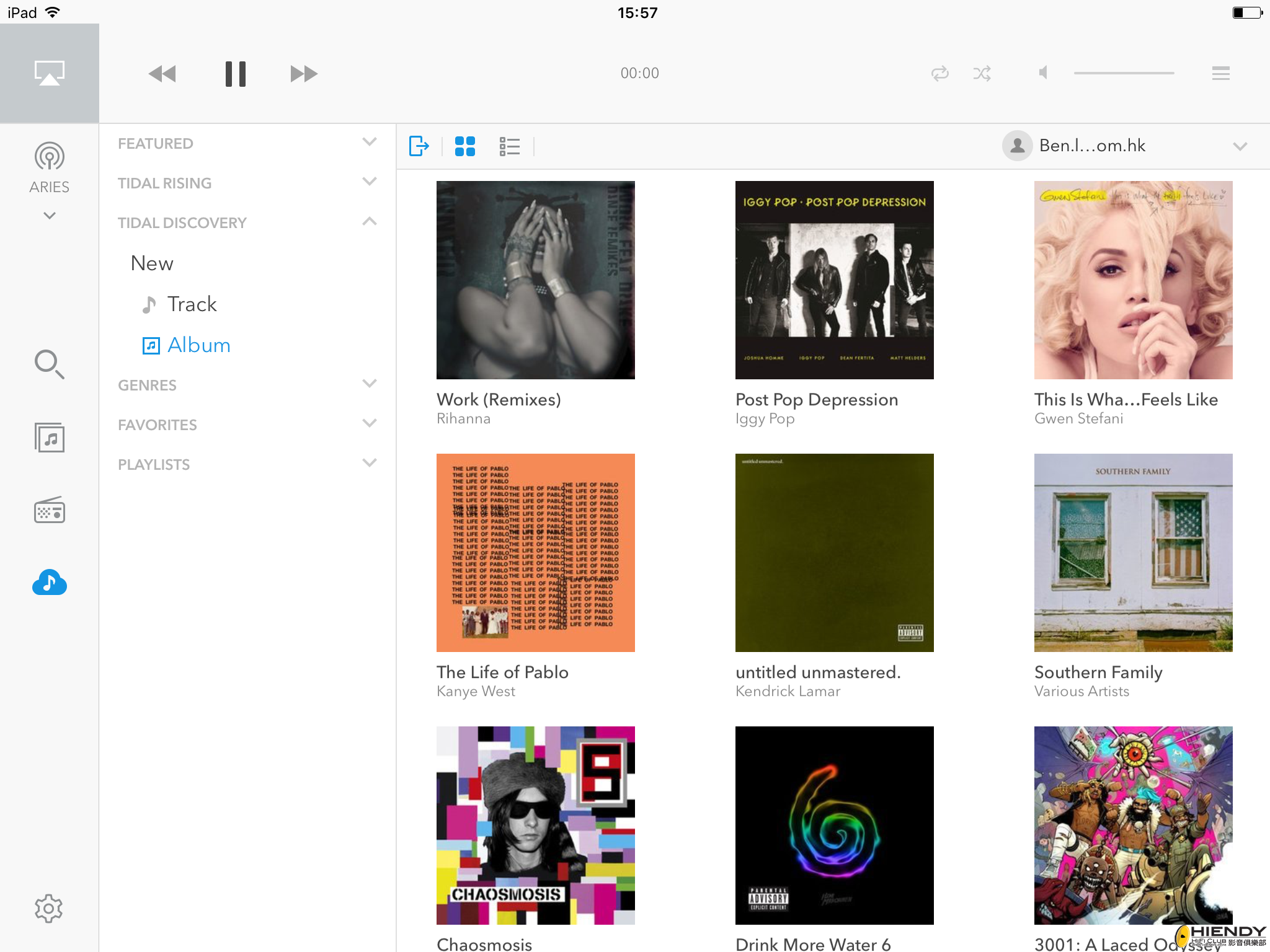
Task: Open the search icon in sidebar
Action: [50, 364]
